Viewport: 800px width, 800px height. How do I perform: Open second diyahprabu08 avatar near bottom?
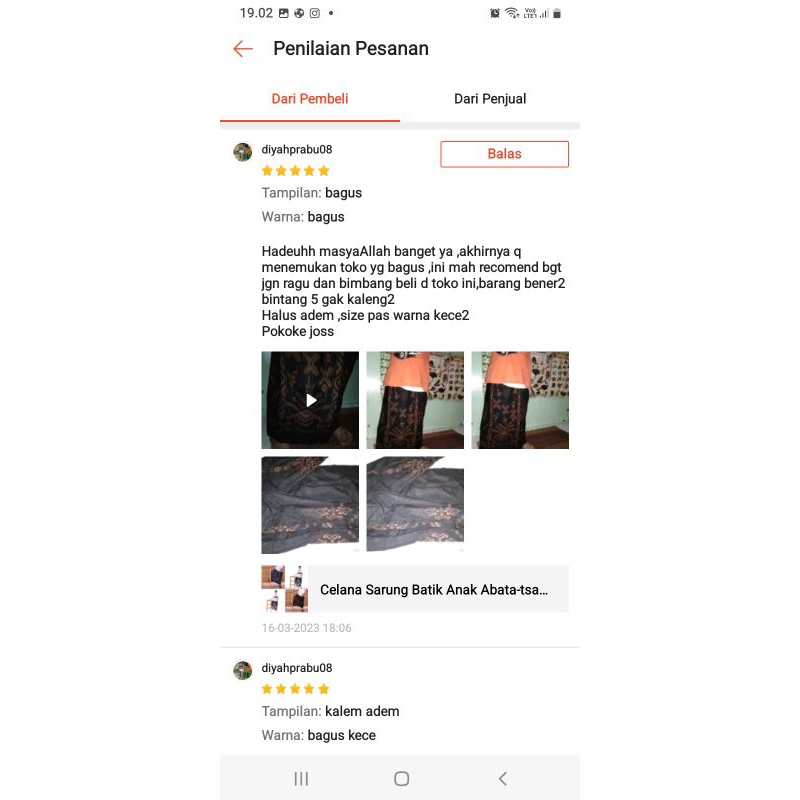243,670
